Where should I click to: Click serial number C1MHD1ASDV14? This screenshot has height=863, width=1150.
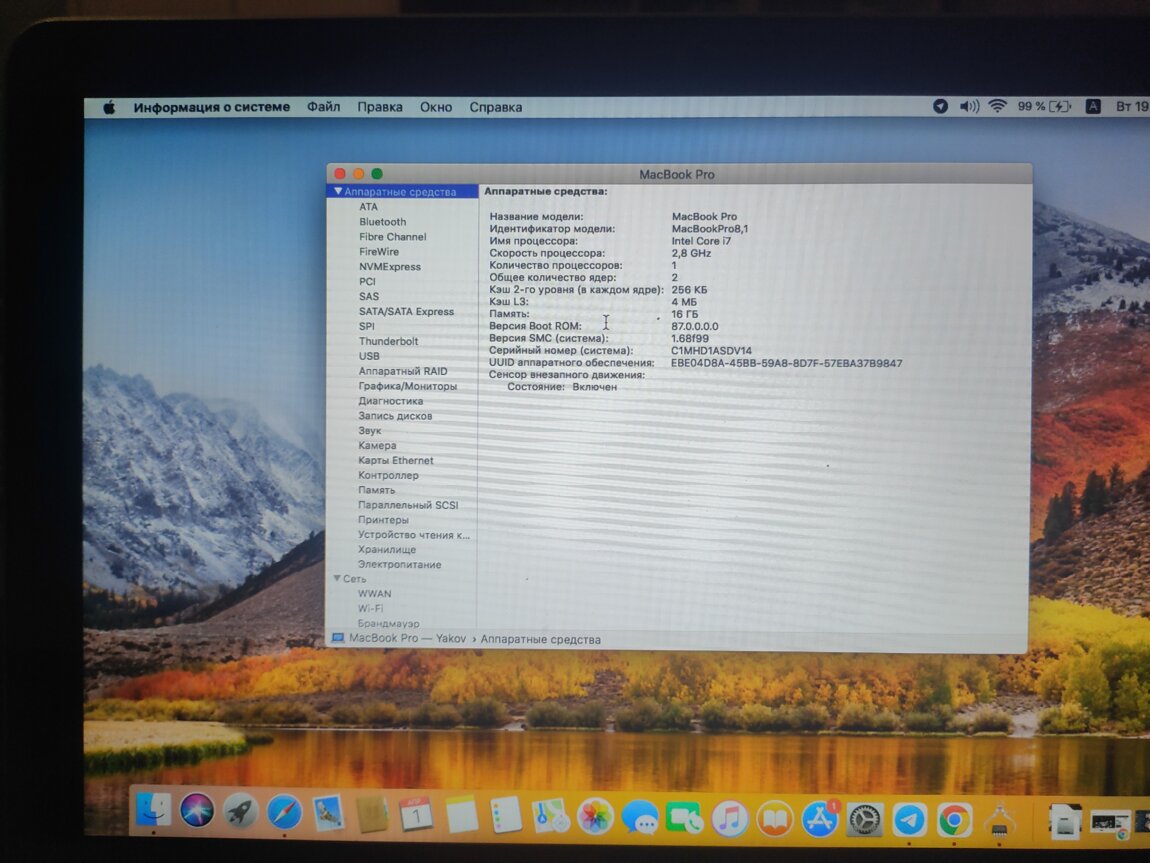point(711,350)
